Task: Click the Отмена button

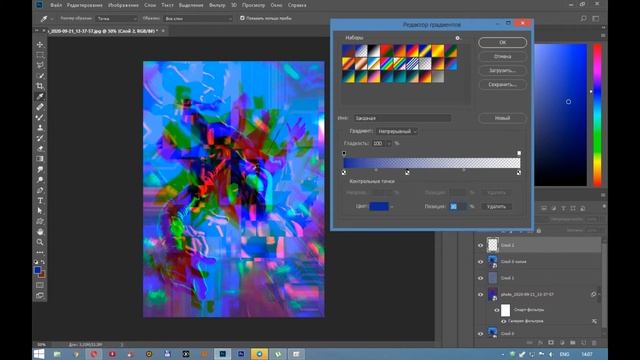Action: point(502,56)
